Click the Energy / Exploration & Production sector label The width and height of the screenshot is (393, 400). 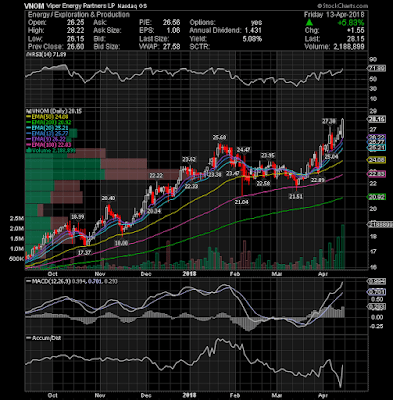click(x=79, y=14)
